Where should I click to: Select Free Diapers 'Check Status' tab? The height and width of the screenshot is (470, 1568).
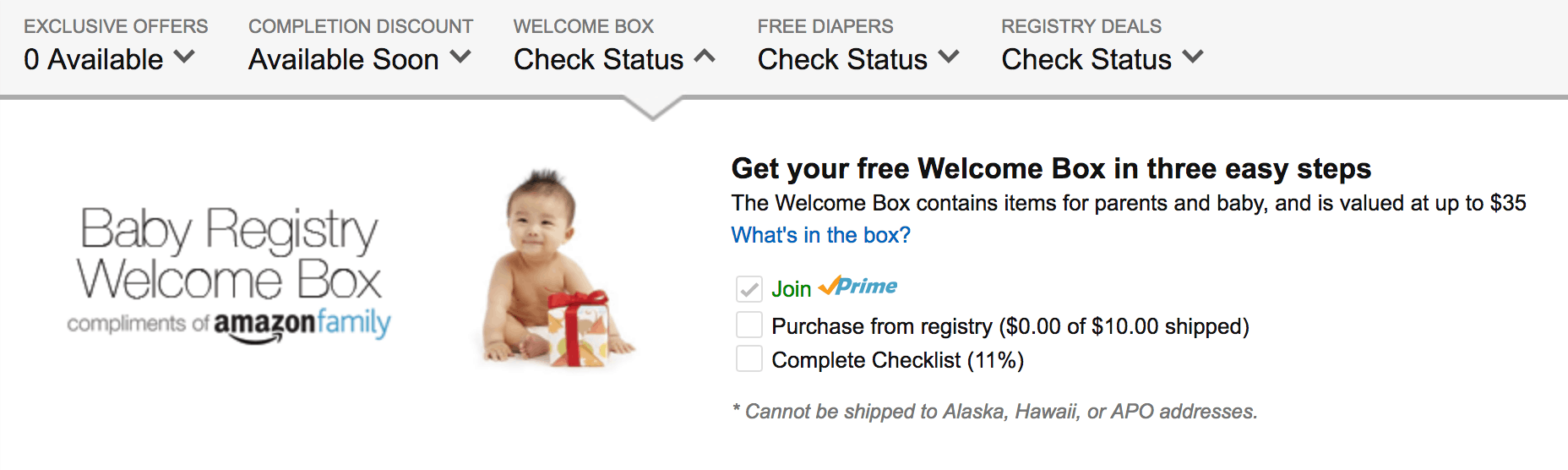[x=842, y=59]
